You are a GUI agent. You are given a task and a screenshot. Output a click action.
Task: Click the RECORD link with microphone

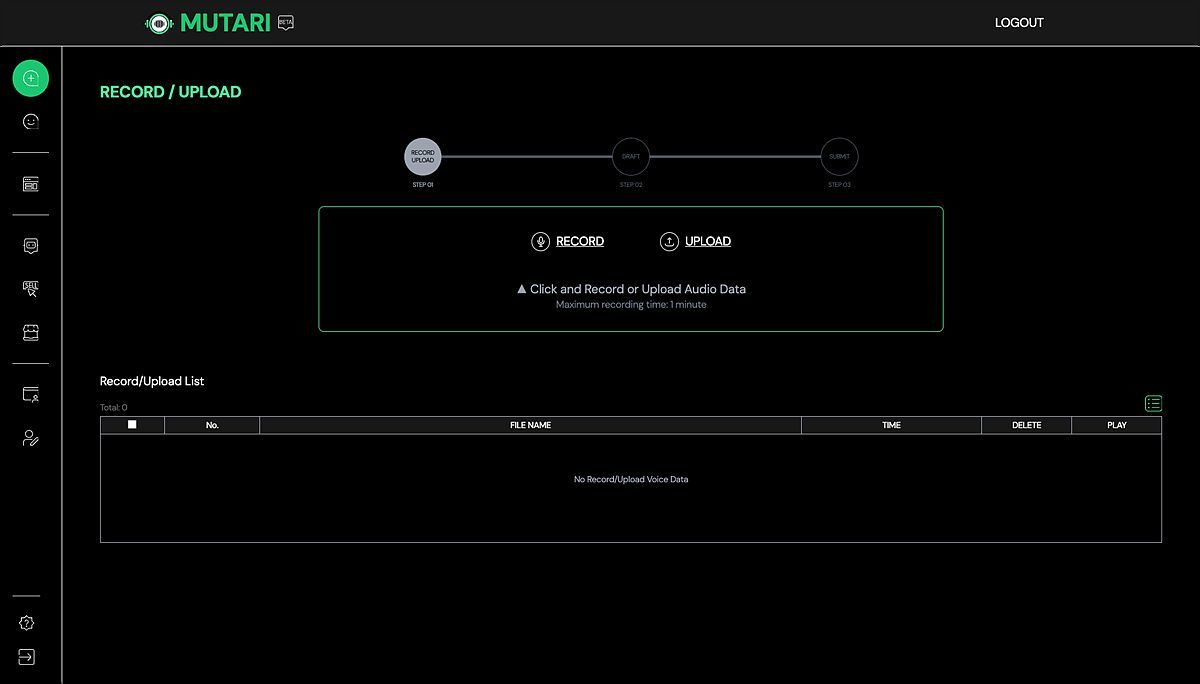click(x=568, y=241)
